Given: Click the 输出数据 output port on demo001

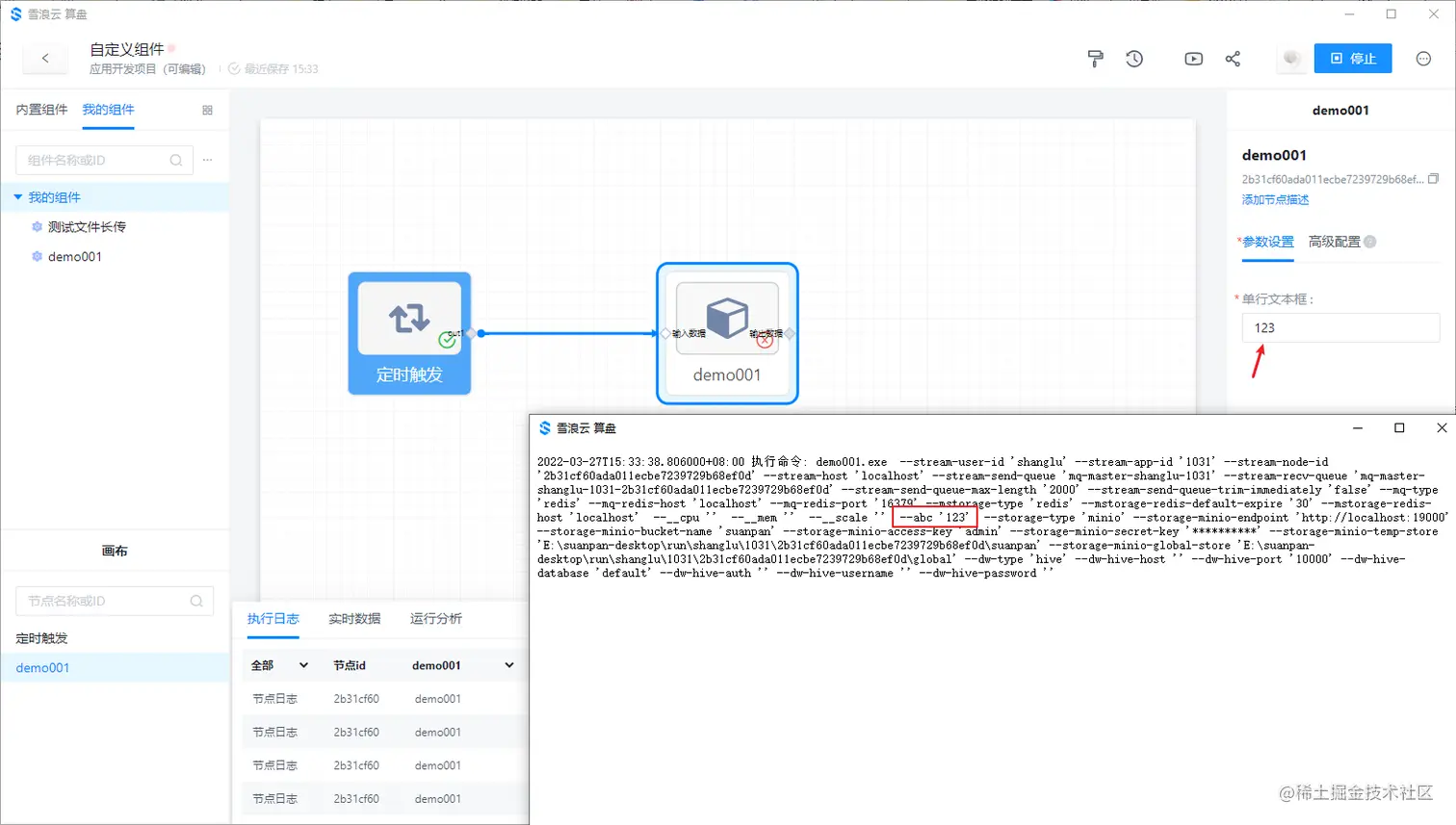Looking at the screenshot, I should coord(790,334).
